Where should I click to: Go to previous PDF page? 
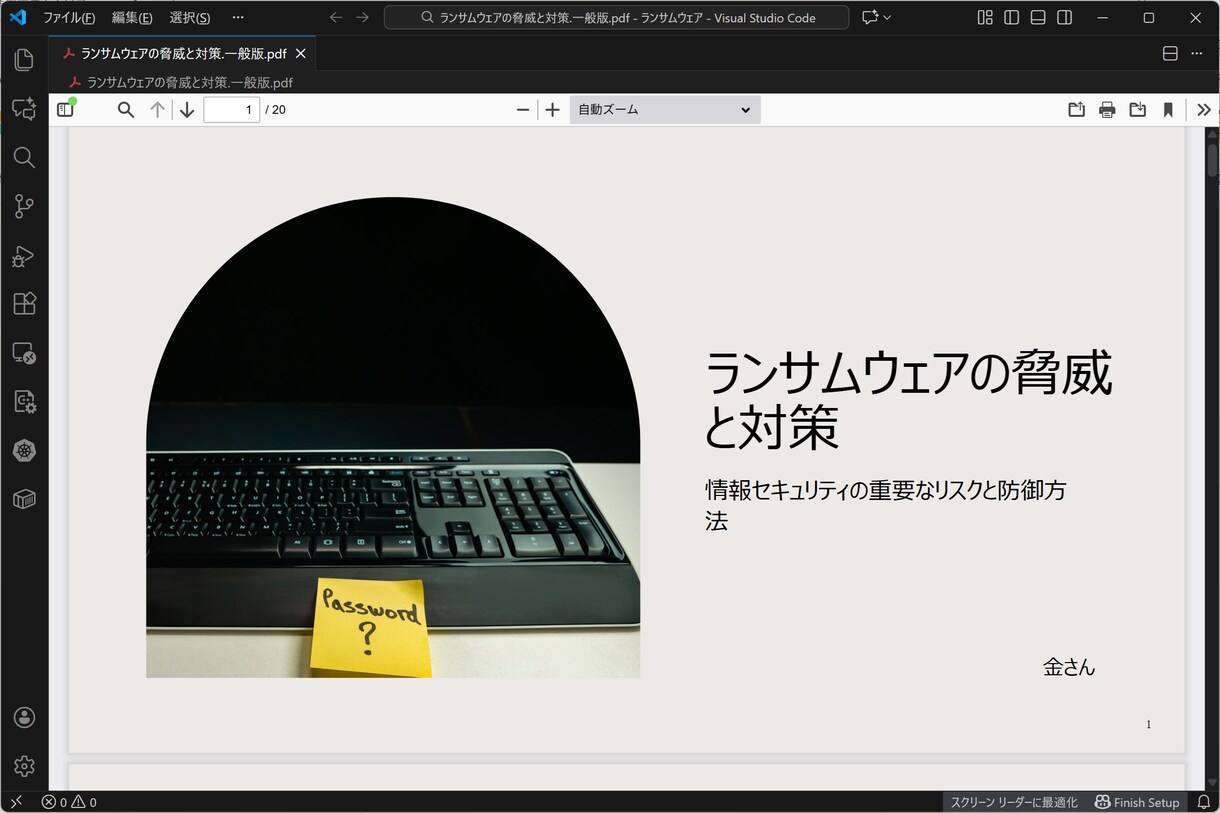[157, 110]
